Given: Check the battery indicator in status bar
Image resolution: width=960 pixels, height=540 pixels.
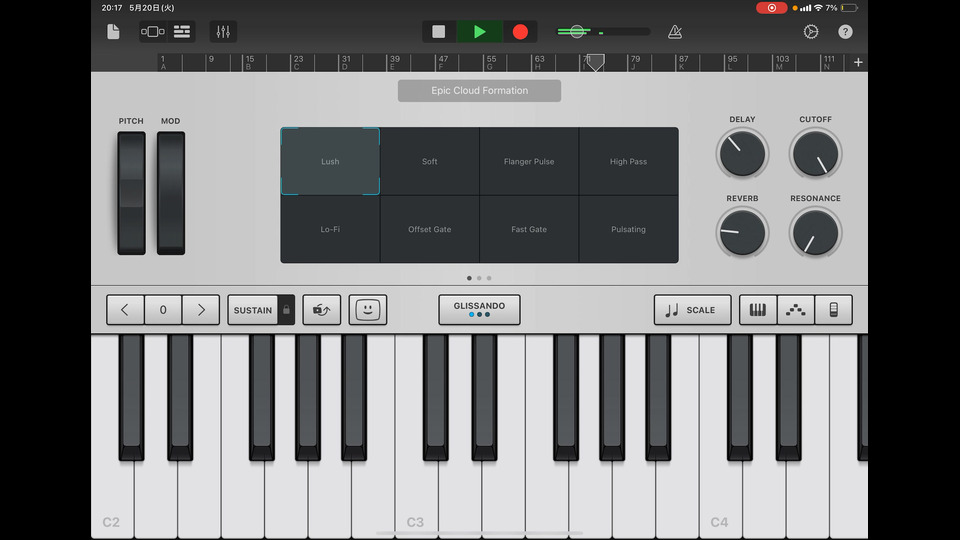Looking at the screenshot, I should click(849, 8).
